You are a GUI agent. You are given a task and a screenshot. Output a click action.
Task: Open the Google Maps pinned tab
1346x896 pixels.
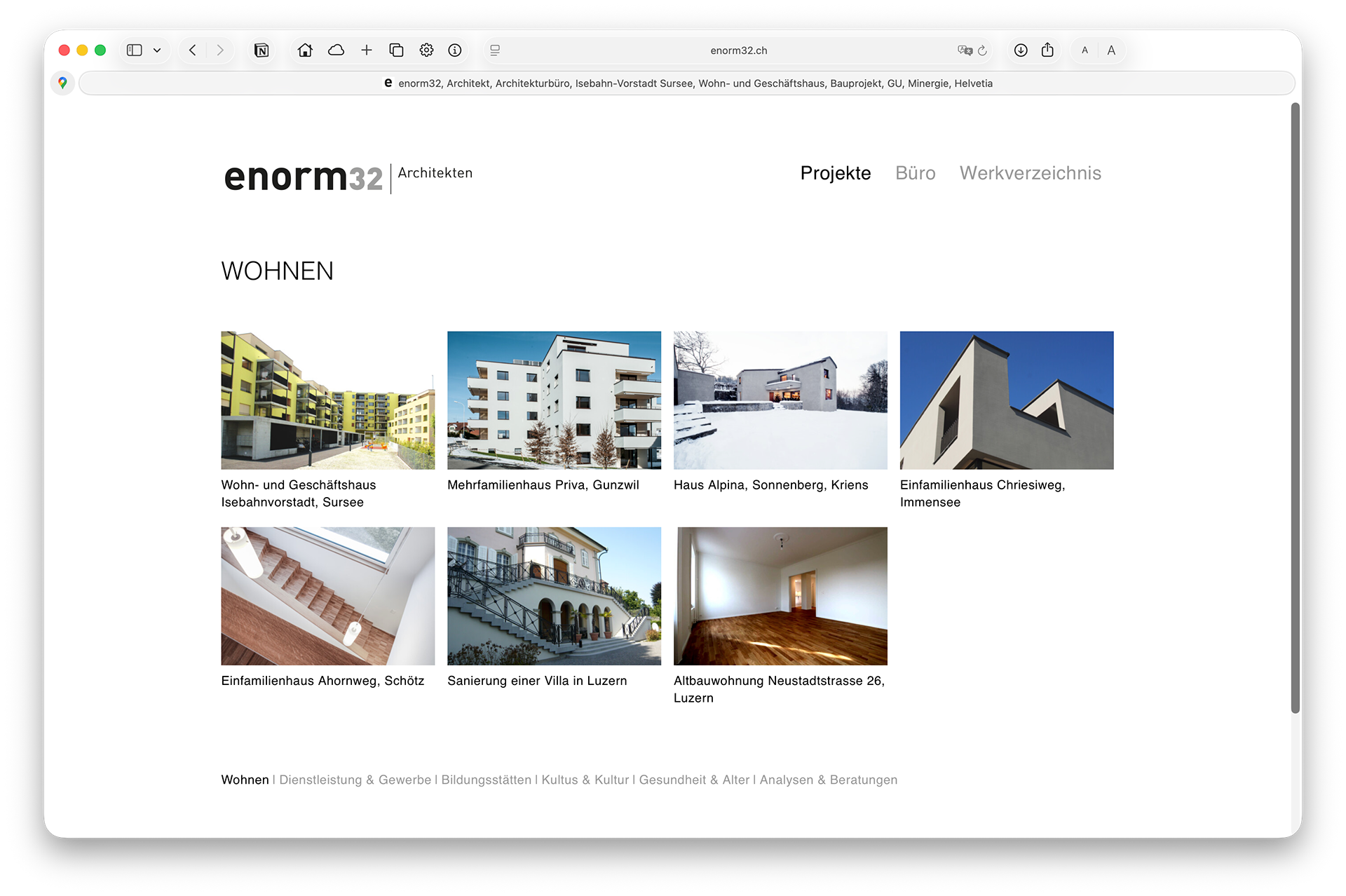[62, 83]
